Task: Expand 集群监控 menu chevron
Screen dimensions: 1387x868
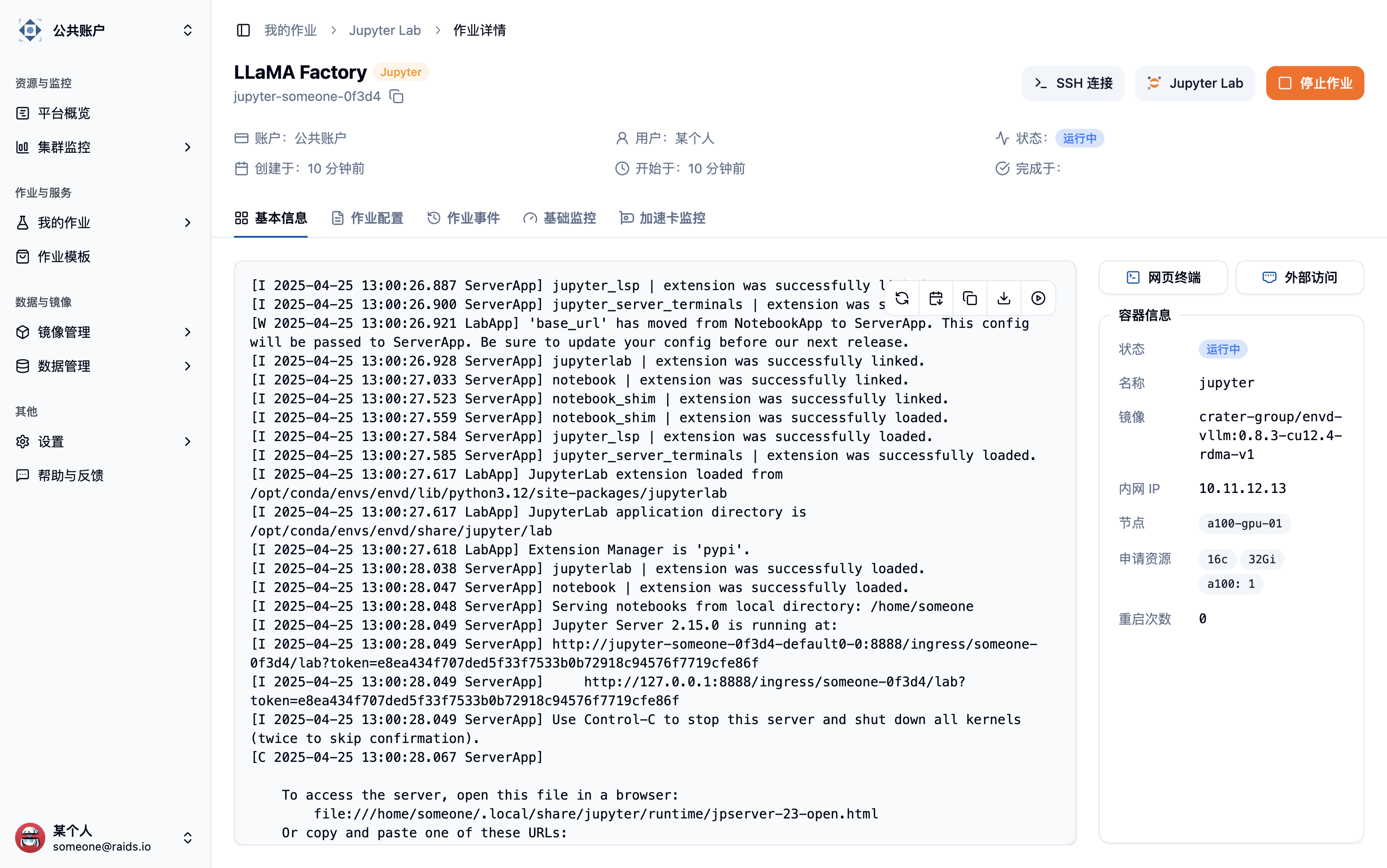Action: 188,147
